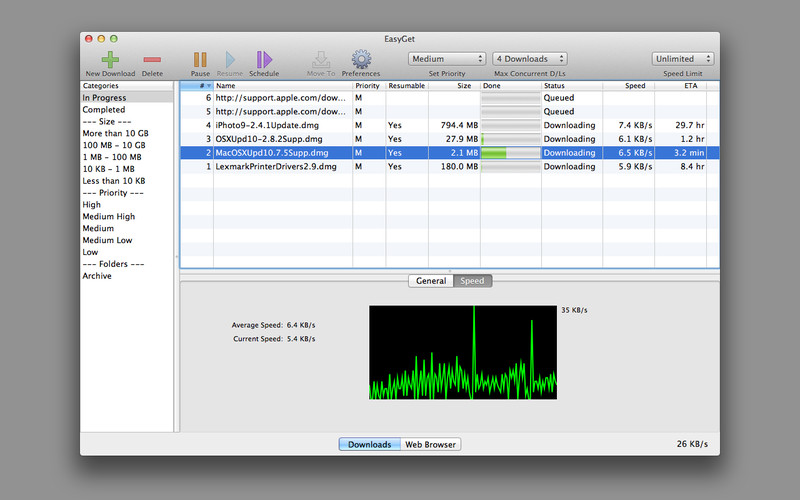Viewport: 800px width, 500px height.
Task: Click the New Download plus icon
Action: pos(110,59)
